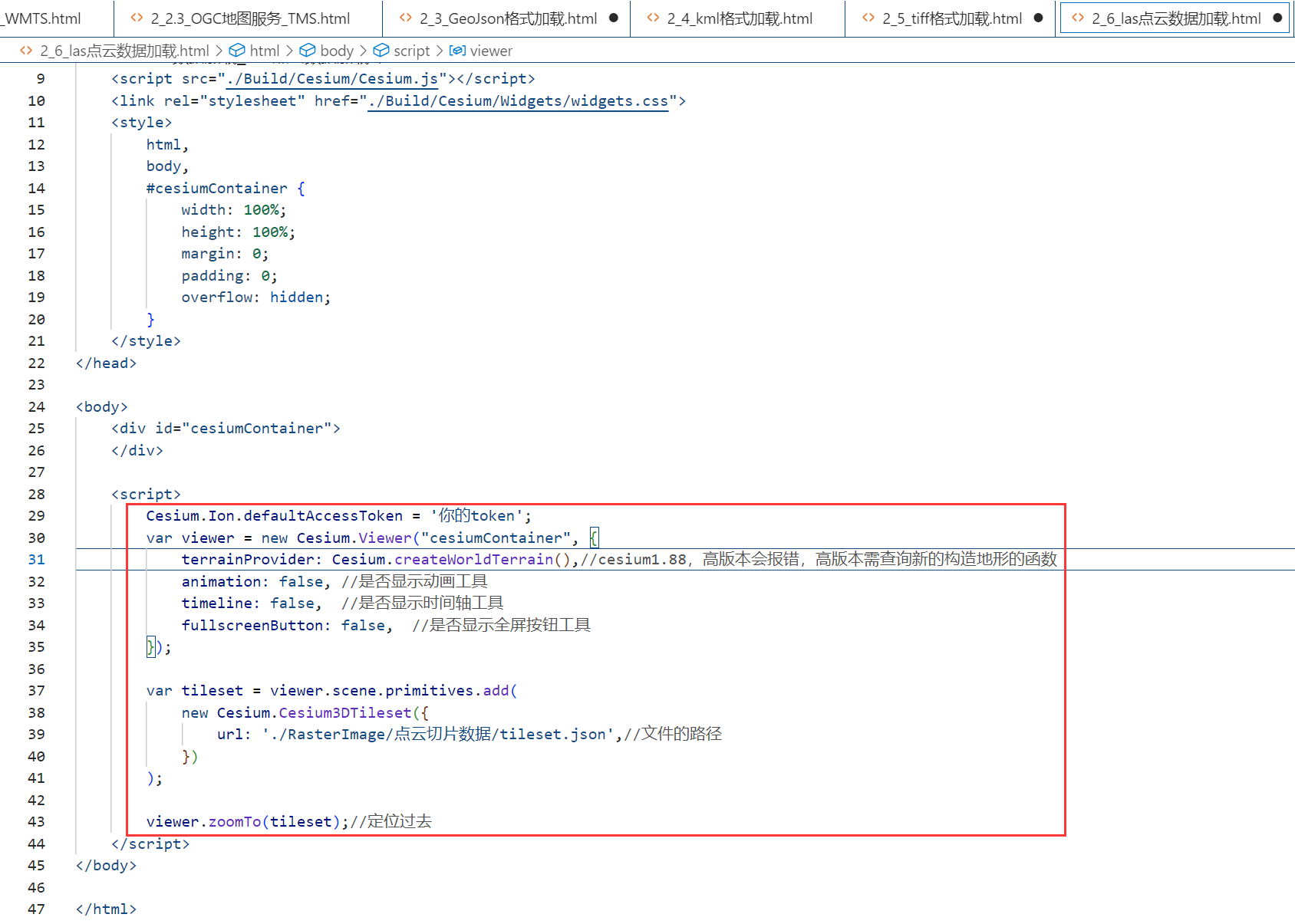Place cursor on 'overflow: hidden;' text
Image resolution: width=1295 pixels, height=924 pixels.
pyautogui.click(x=256, y=298)
